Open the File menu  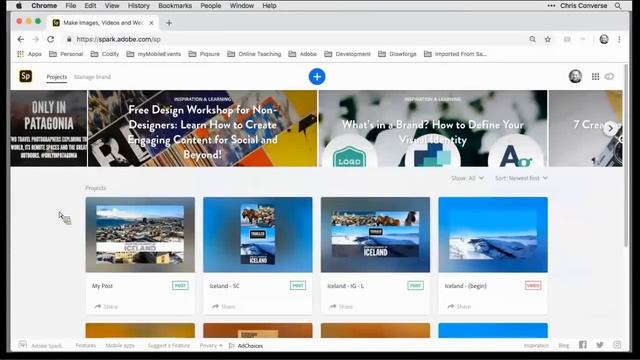pos(71,6)
